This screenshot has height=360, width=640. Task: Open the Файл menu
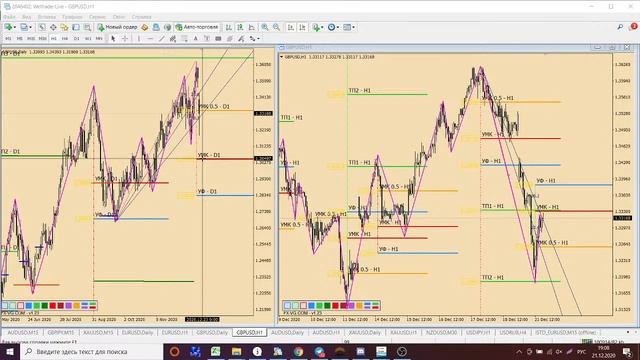click(9, 17)
